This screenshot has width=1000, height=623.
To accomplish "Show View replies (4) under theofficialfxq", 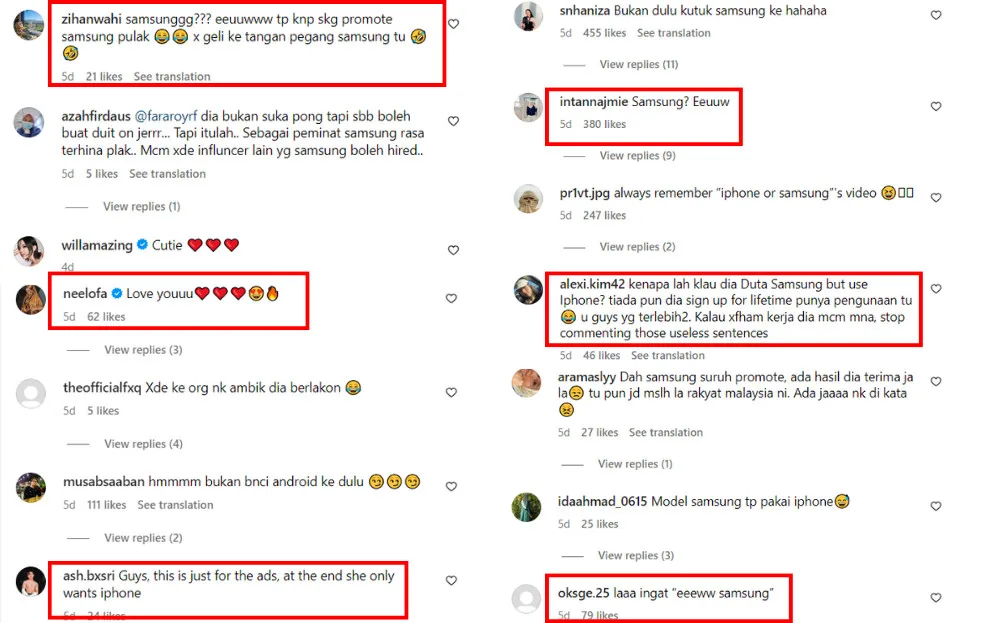I will [143, 444].
